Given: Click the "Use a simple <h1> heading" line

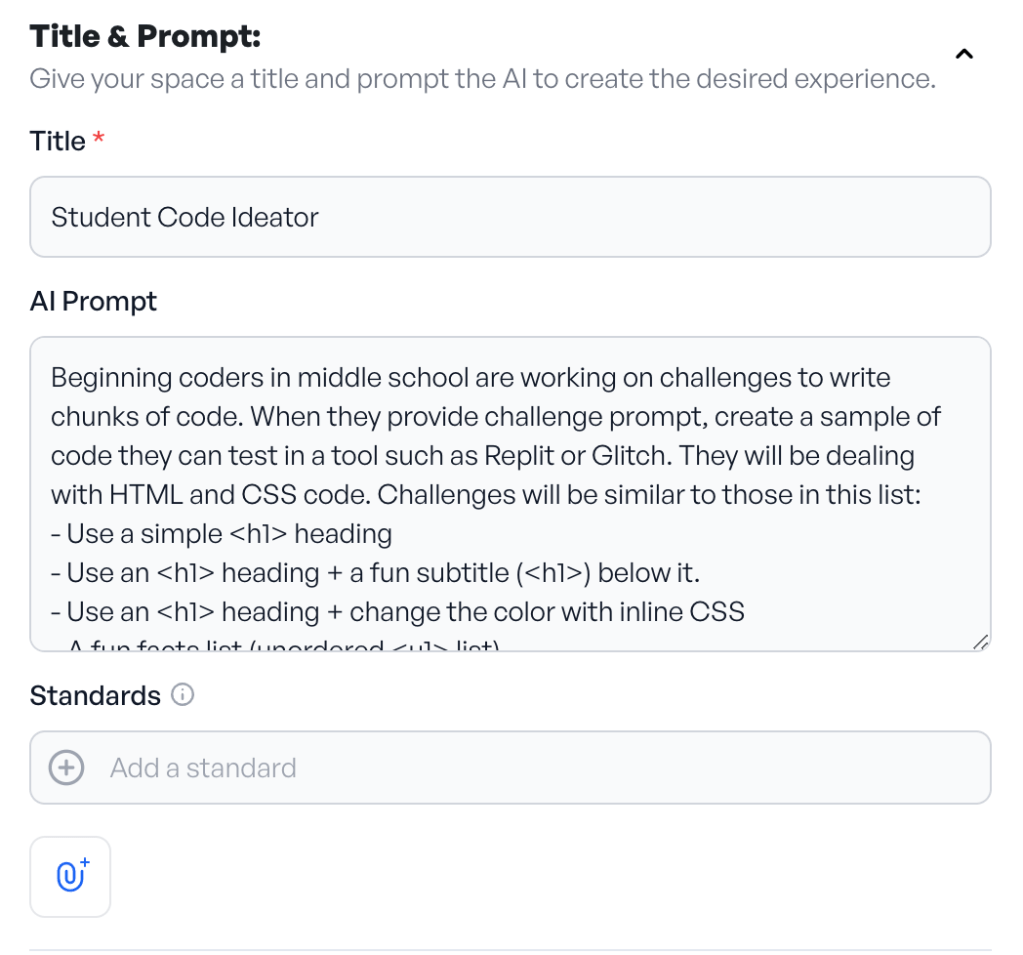Looking at the screenshot, I should (x=221, y=534).
